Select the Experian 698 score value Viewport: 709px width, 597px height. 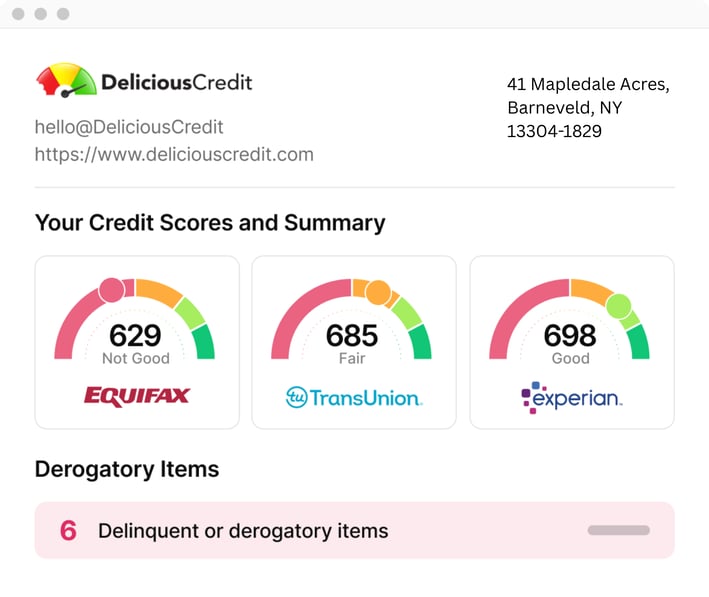(x=570, y=336)
